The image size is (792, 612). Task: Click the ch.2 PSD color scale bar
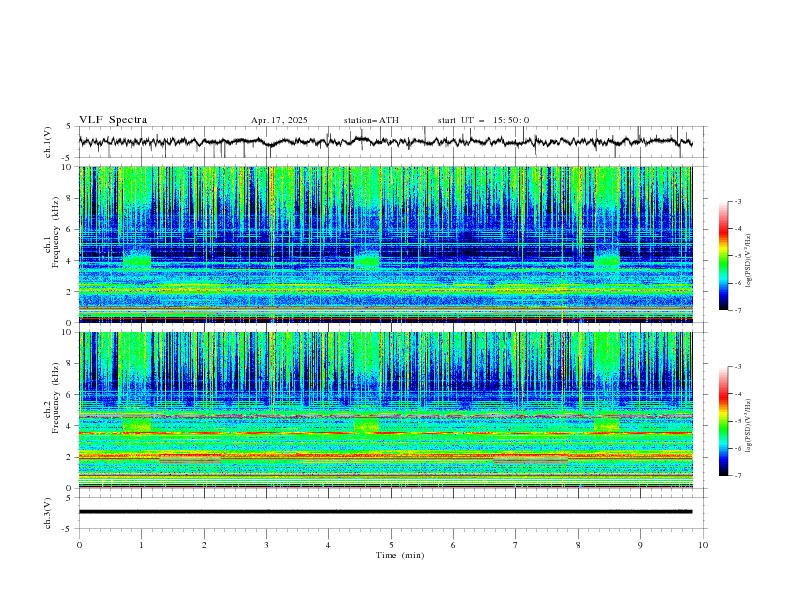pos(723,421)
